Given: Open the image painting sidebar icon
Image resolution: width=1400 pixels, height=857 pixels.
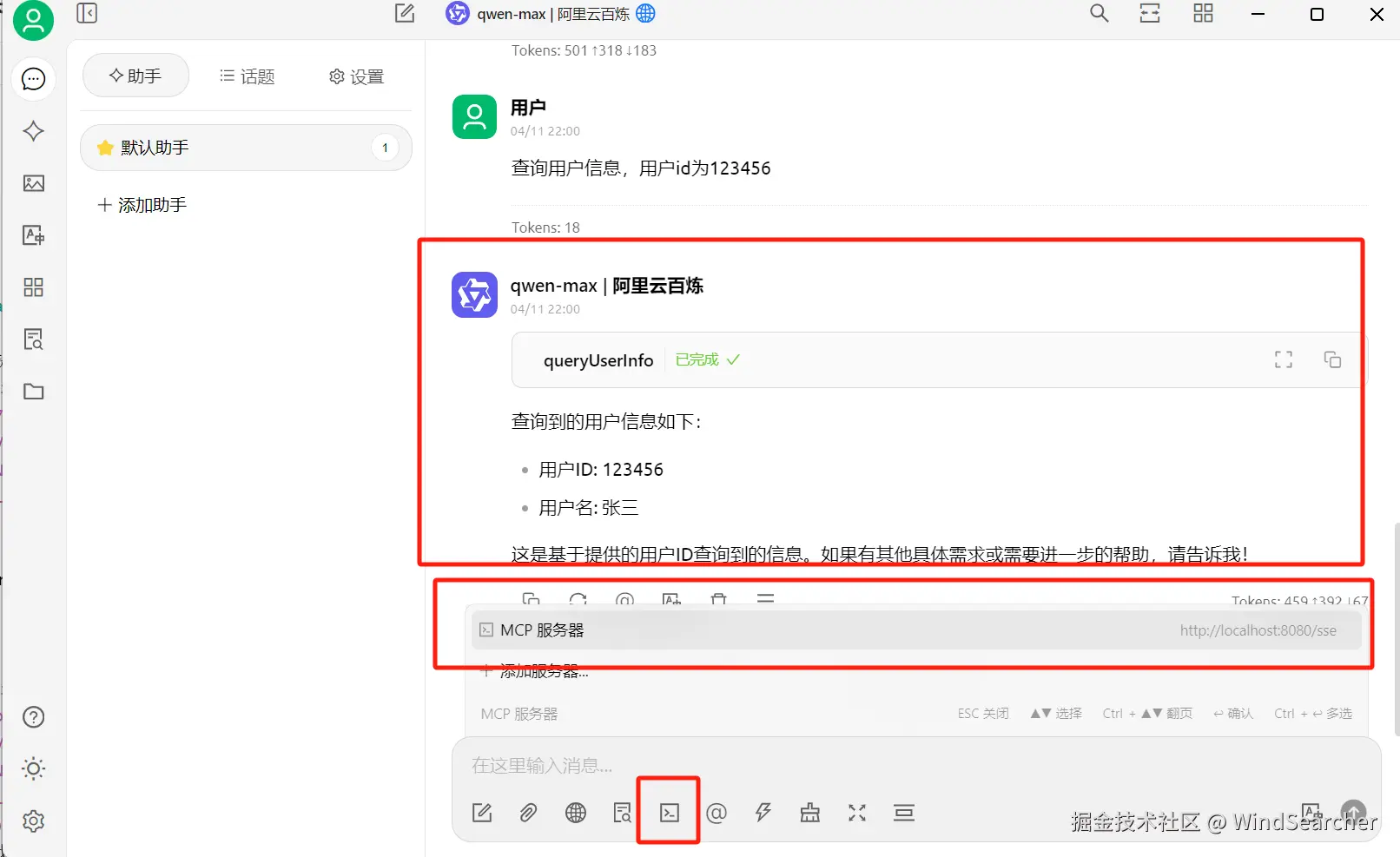Looking at the screenshot, I should tap(33, 183).
